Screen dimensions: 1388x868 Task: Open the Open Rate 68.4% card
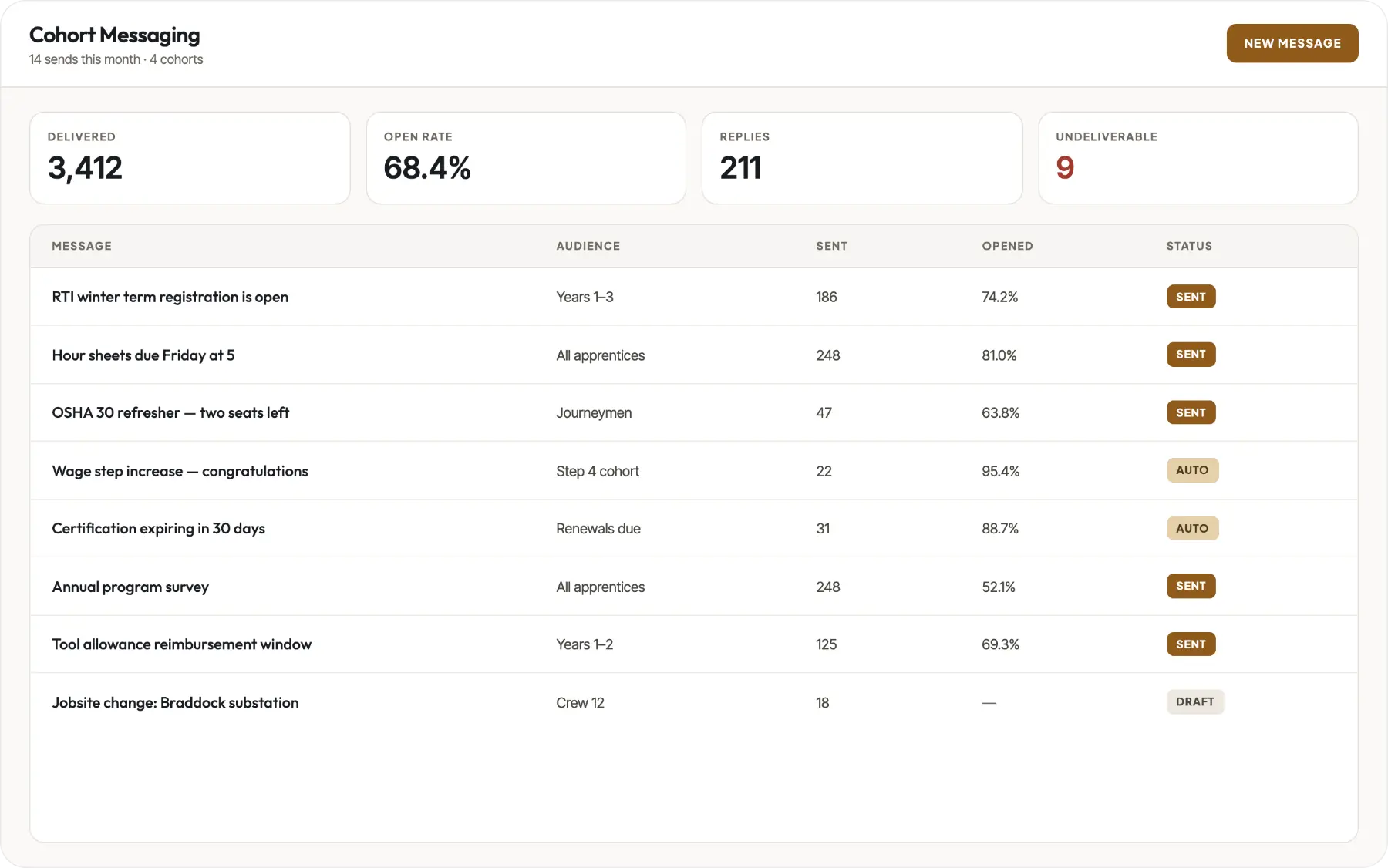pyautogui.click(x=526, y=158)
